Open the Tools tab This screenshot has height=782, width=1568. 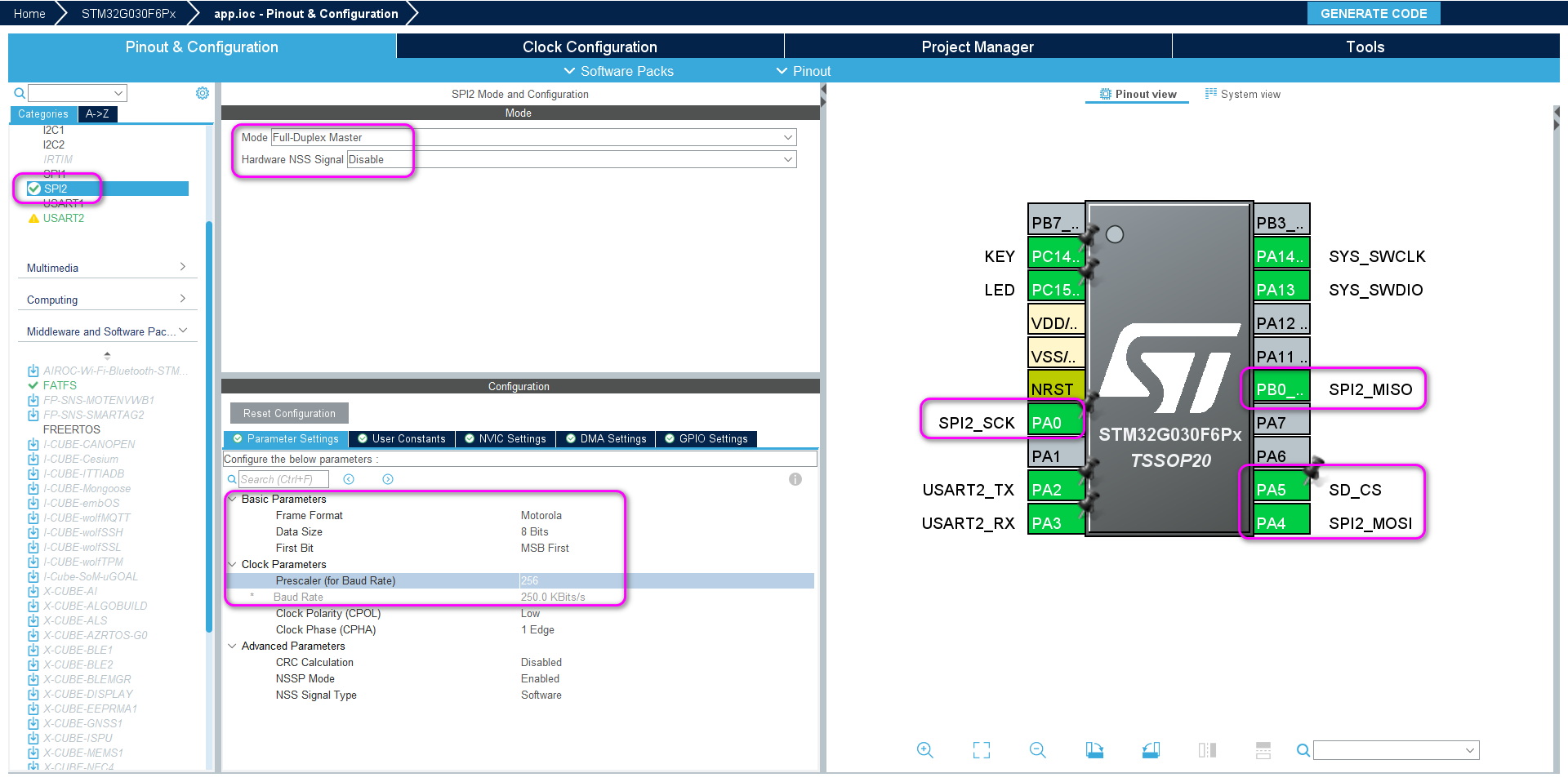tap(1365, 47)
